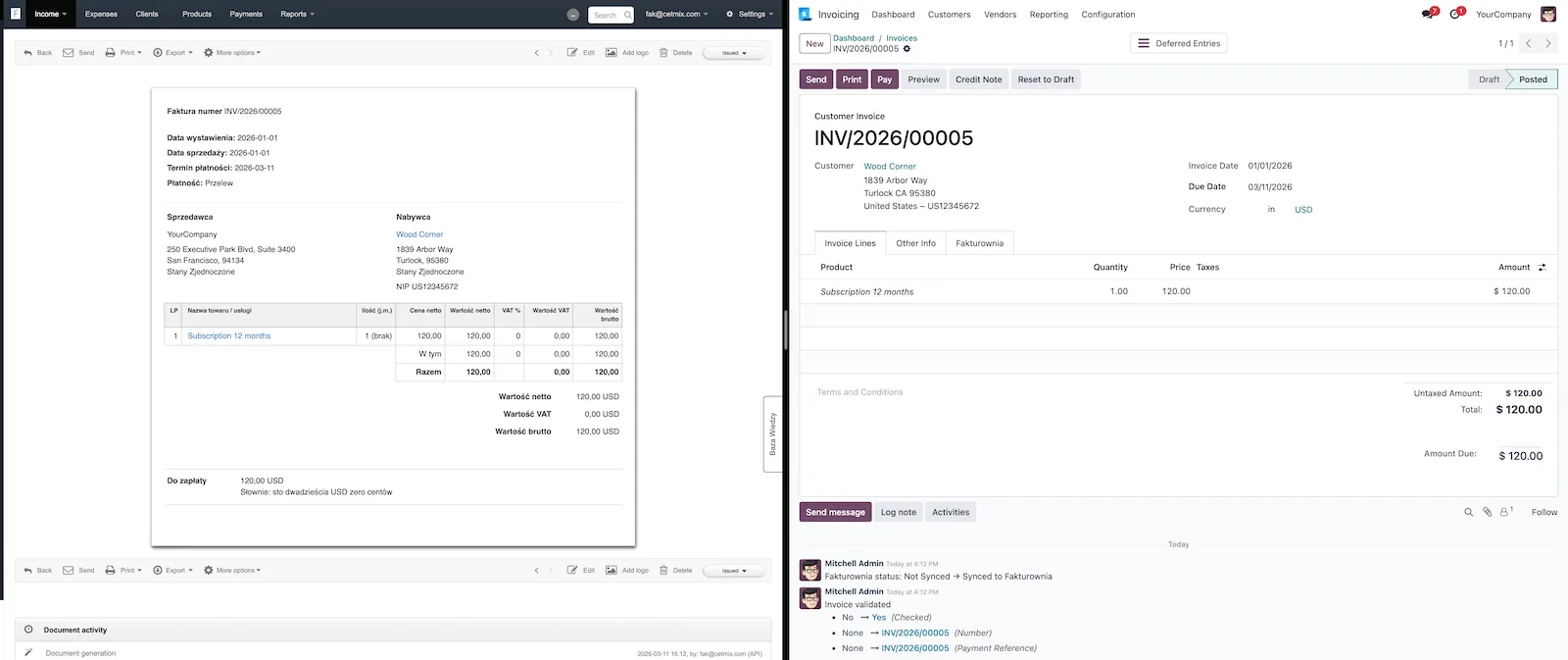
Task: Open the Products menu in Fakturownia
Action: (197, 14)
